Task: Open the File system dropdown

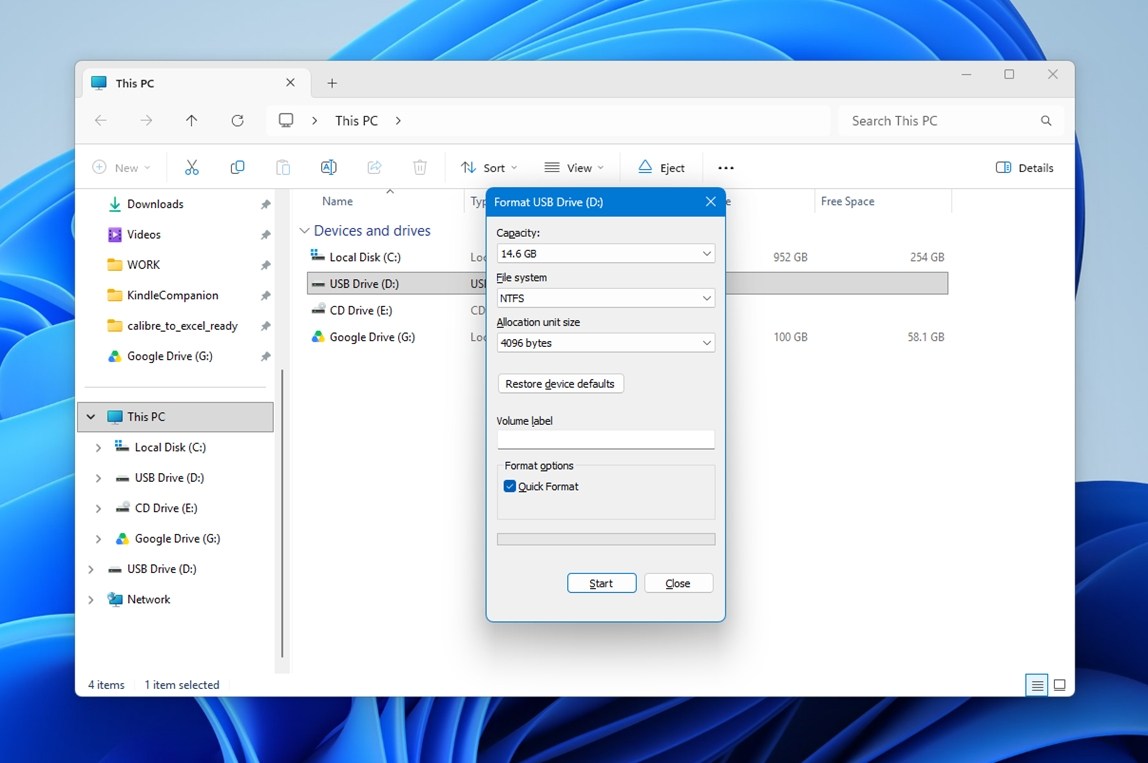Action: 605,298
